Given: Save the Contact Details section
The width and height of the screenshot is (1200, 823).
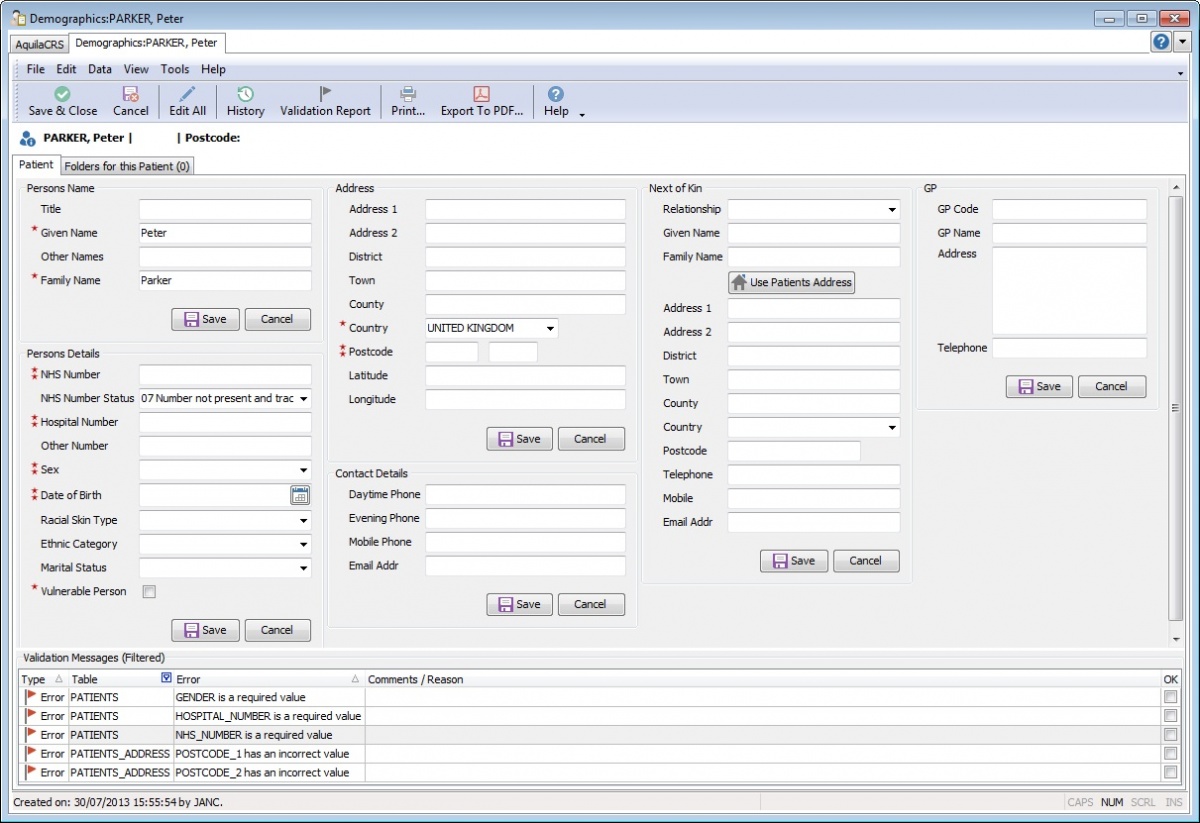Looking at the screenshot, I should coord(519,604).
